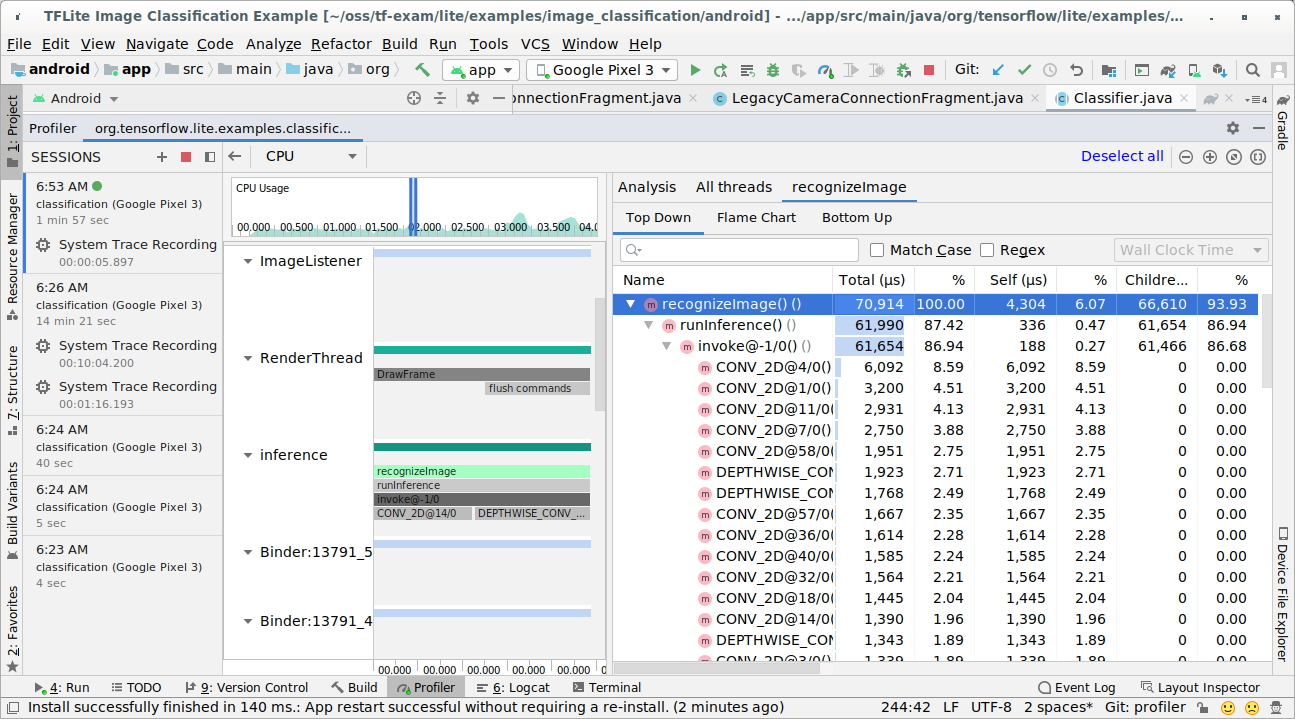1295x719 pixels.
Task: Stop the running app with the red square
Action: 928,70
